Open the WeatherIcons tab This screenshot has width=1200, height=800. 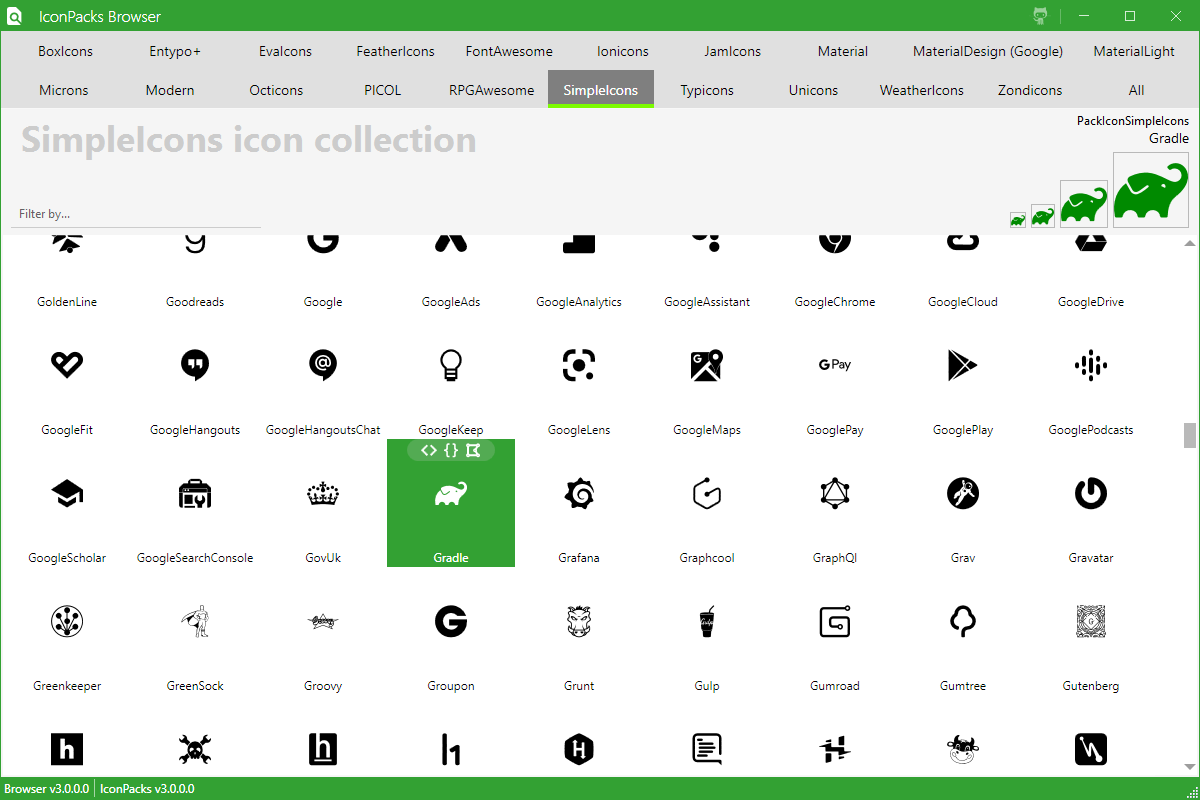tap(922, 90)
